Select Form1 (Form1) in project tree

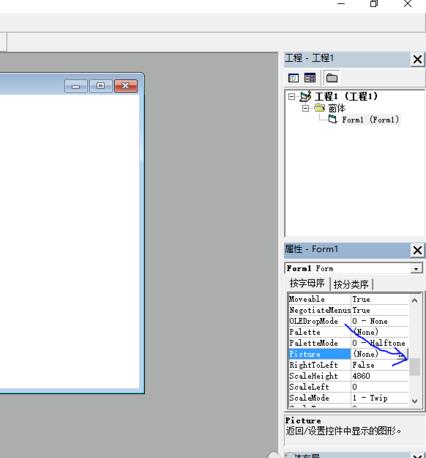point(370,120)
